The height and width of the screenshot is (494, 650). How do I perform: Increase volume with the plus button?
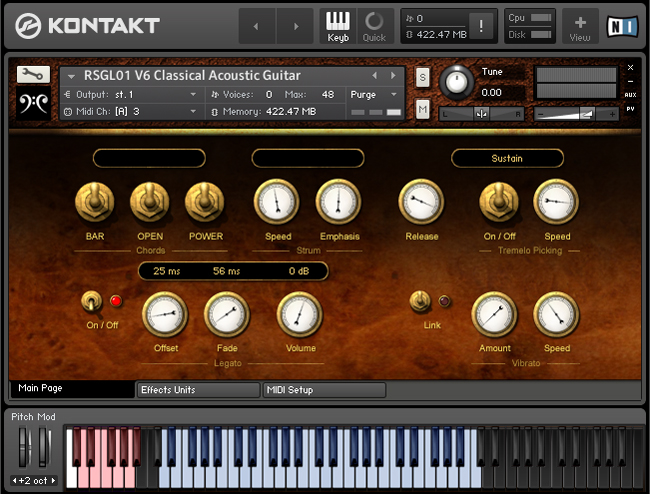click(x=612, y=114)
